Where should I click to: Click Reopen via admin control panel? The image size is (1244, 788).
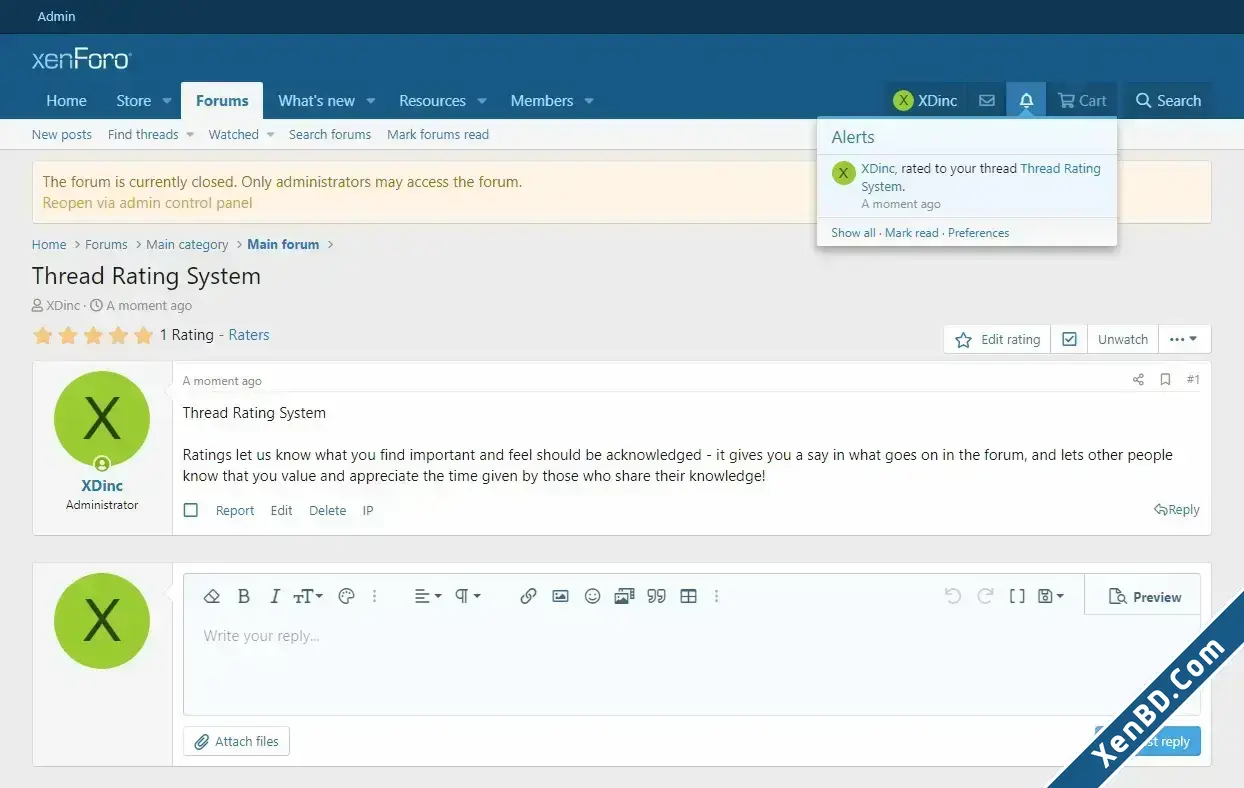point(148,203)
